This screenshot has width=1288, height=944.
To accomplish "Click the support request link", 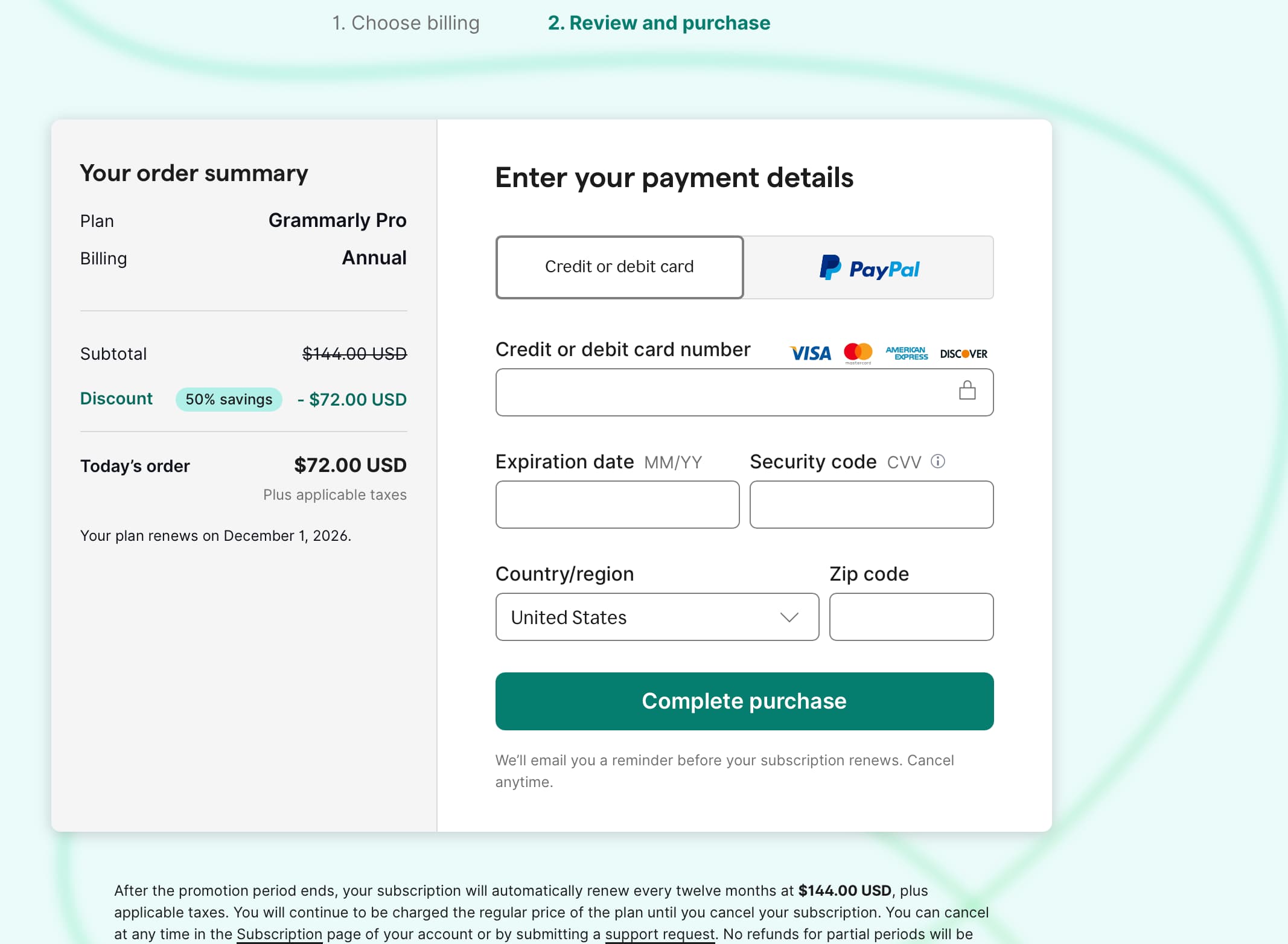I will 660,934.
